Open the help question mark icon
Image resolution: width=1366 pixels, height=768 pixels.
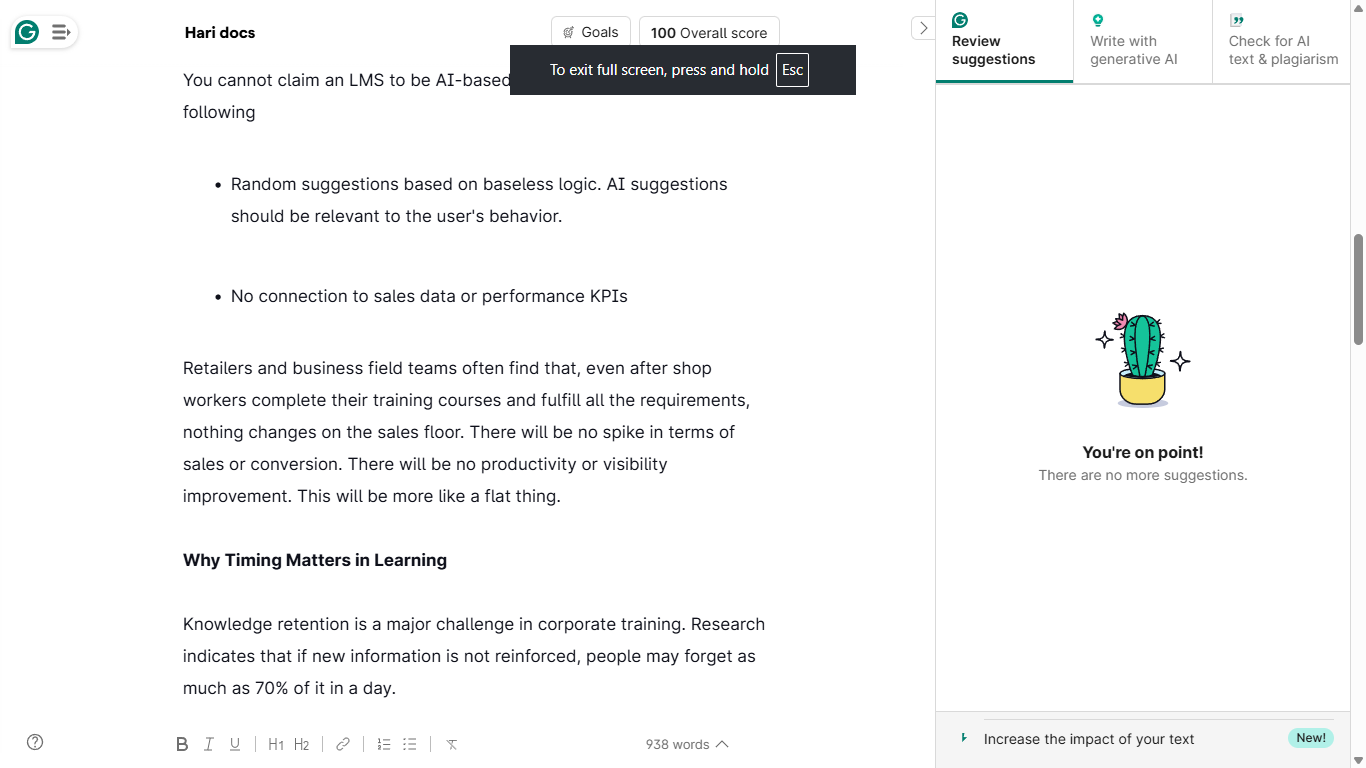[35, 742]
